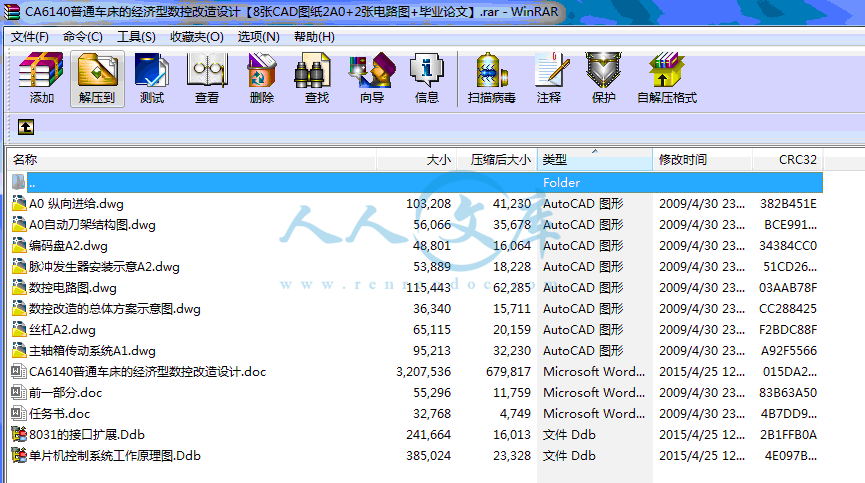The height and width of the screenshot is (483, 865).
Task: Click CRC32 value F2BDC88F
Action: click(x=788, y=330)
